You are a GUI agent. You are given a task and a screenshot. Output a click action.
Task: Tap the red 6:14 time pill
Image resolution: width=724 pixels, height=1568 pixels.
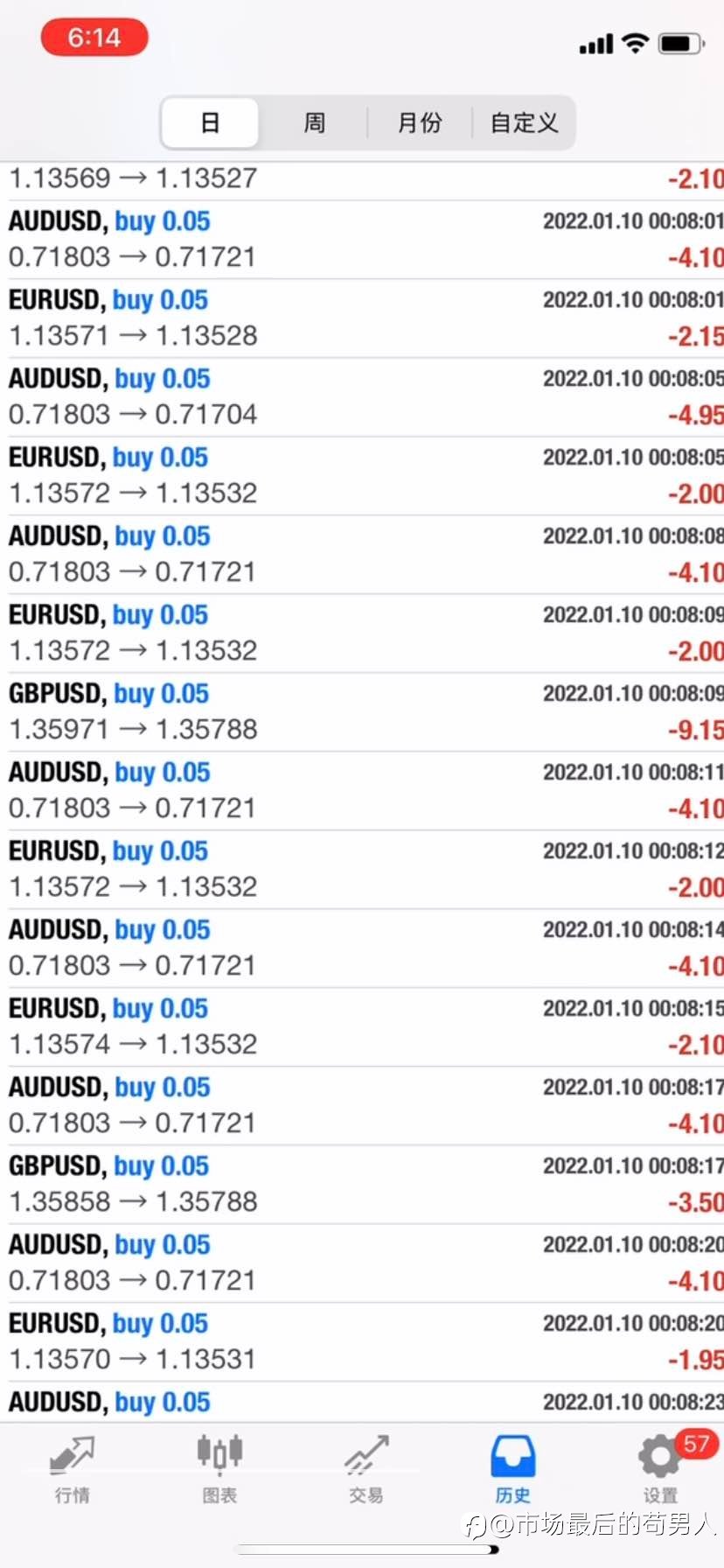[94, 38]
